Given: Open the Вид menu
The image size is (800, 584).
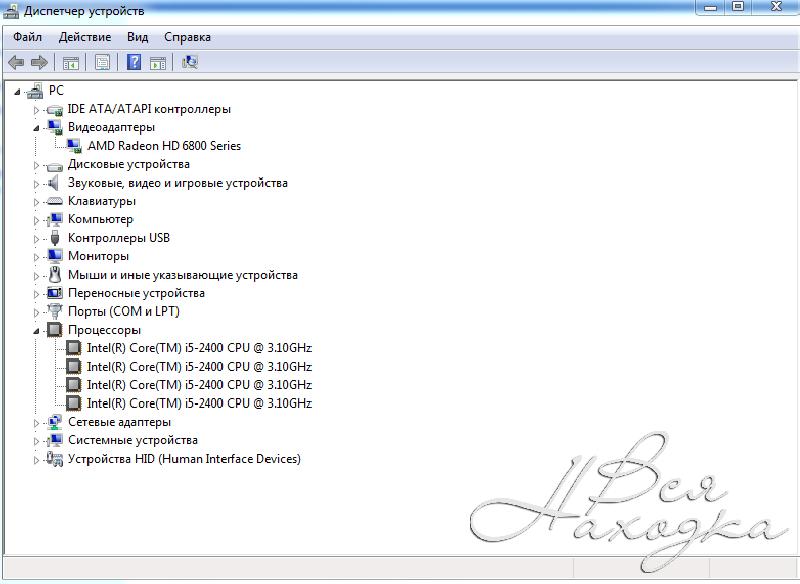Looking at the screenshot, I should click(137, 37).
